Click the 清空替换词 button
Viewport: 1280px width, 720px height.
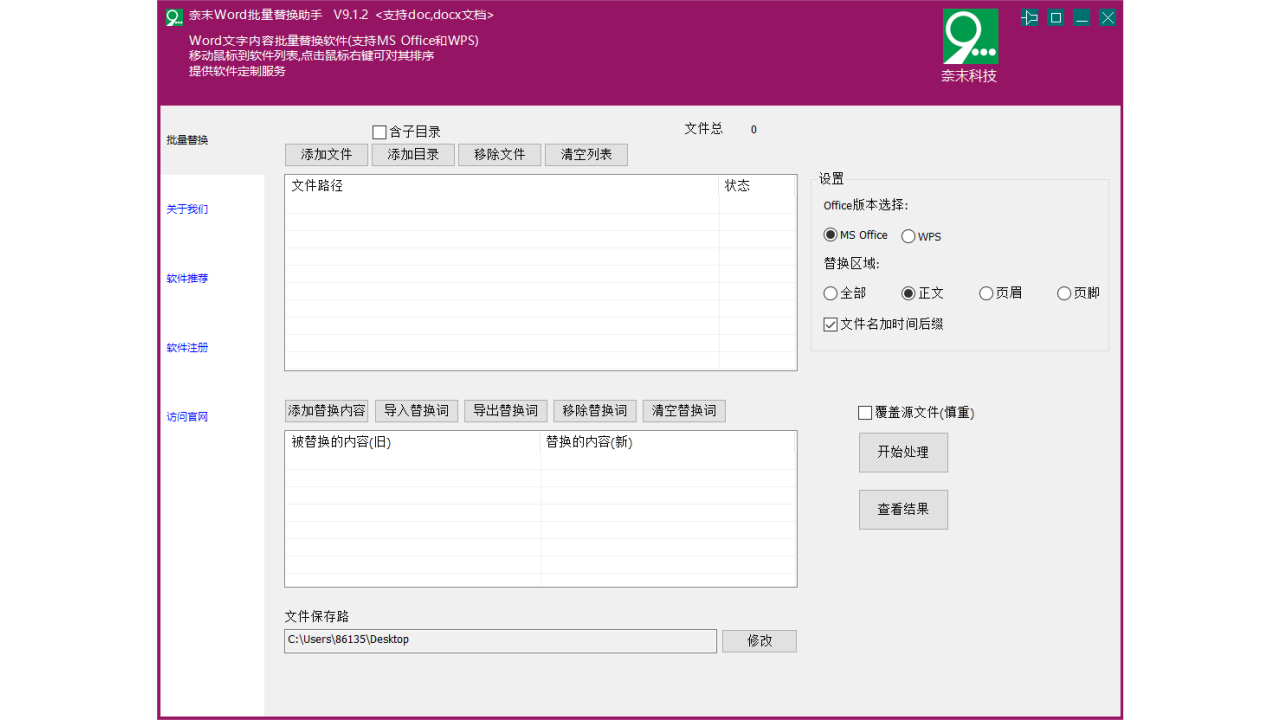pyautogui.click(x=684, y=411)
